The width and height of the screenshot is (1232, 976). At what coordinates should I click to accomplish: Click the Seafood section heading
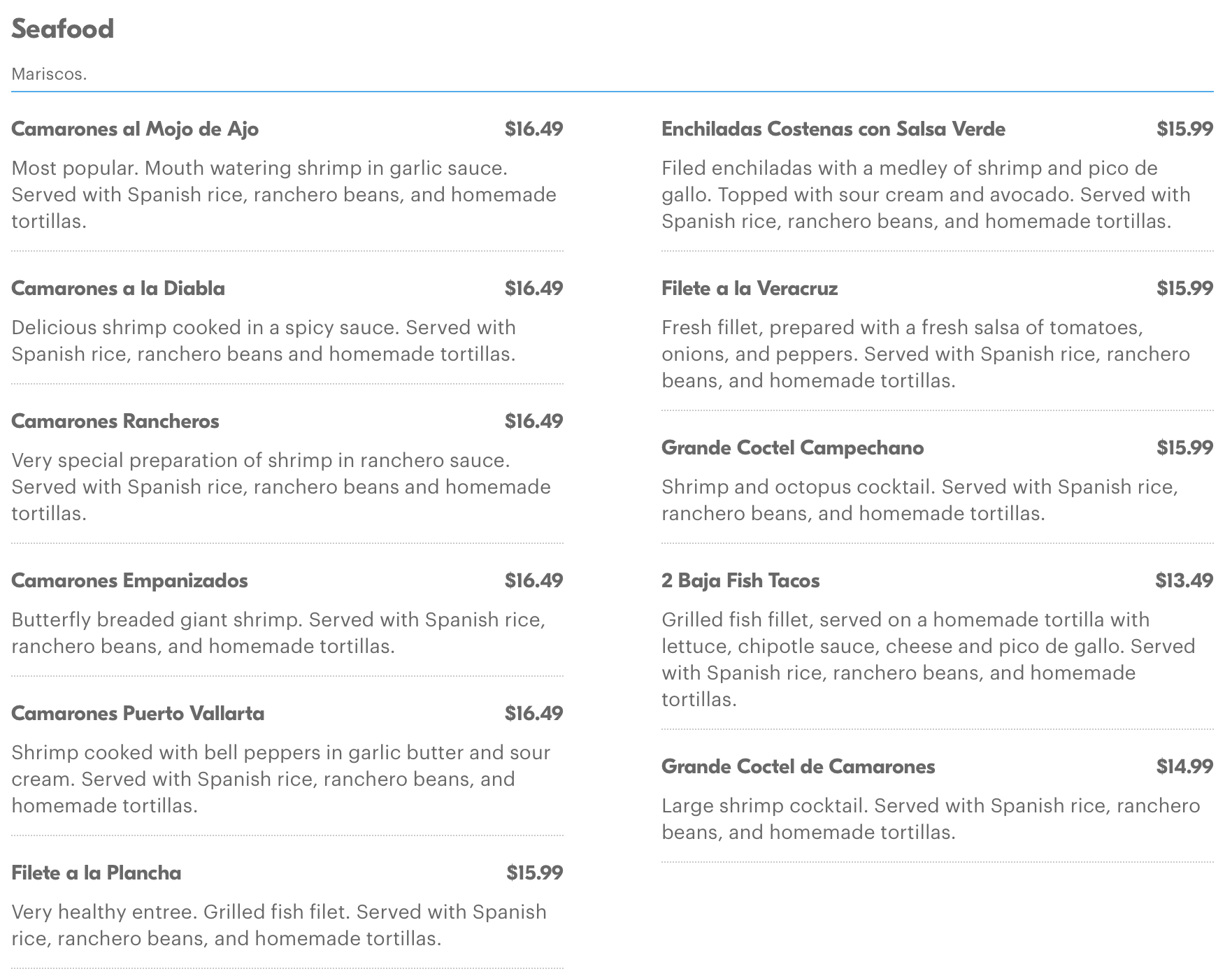[63, 29]
